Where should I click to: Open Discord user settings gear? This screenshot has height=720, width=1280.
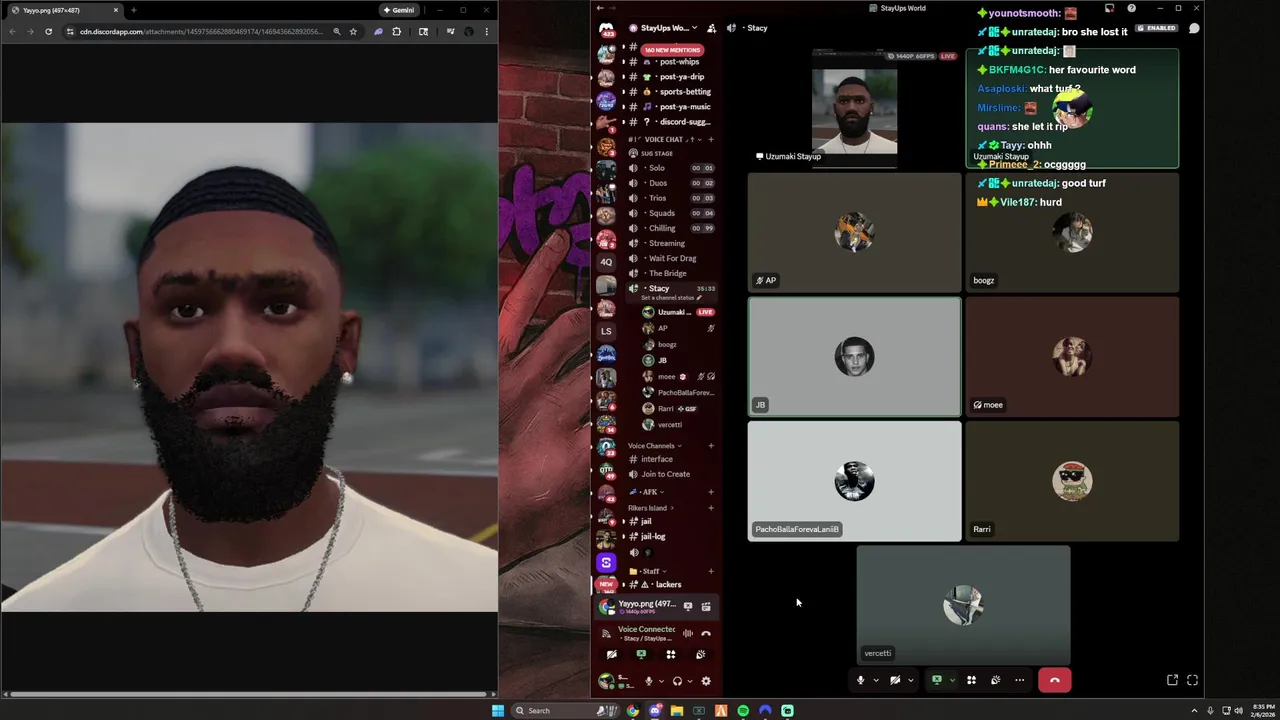point(706,681)
